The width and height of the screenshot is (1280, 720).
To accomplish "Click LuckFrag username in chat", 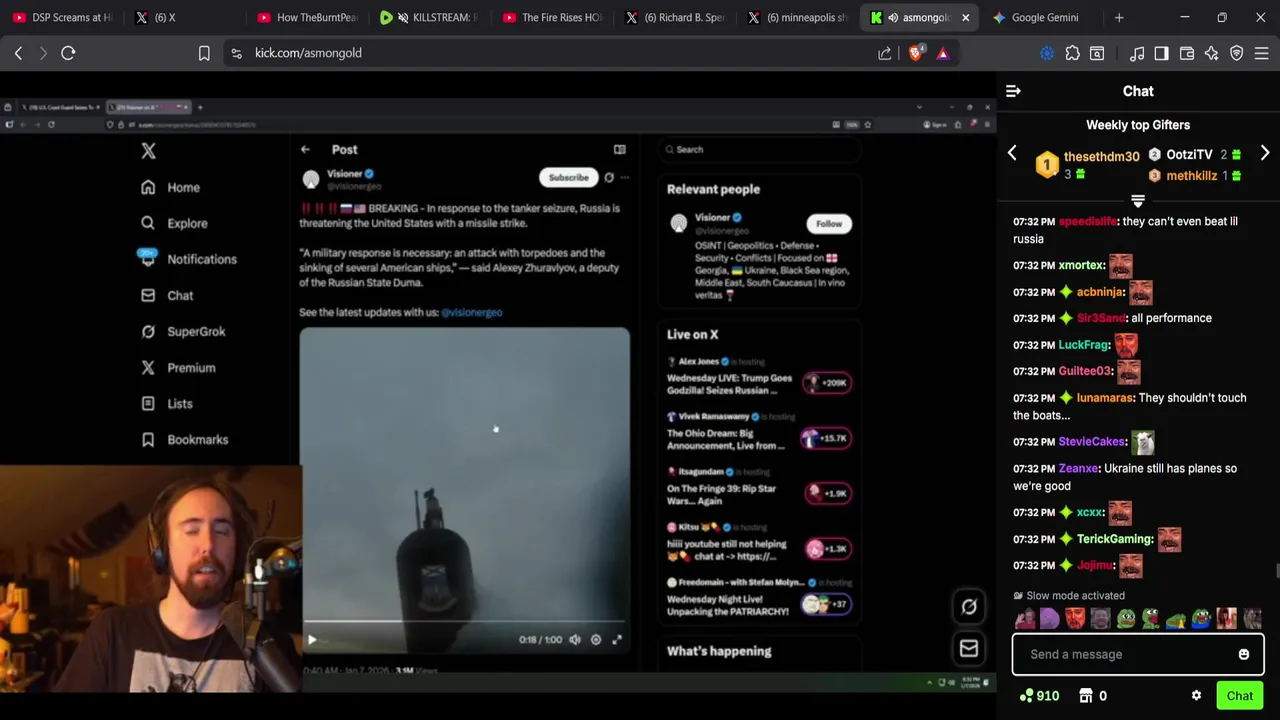I will [1083, 345].
